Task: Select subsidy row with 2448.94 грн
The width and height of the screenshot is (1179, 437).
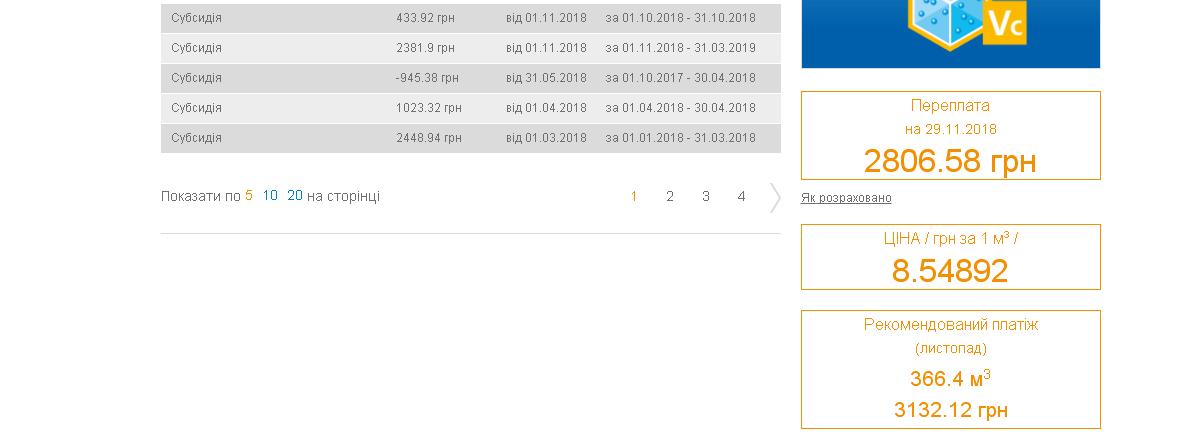Action: point(471,138)
